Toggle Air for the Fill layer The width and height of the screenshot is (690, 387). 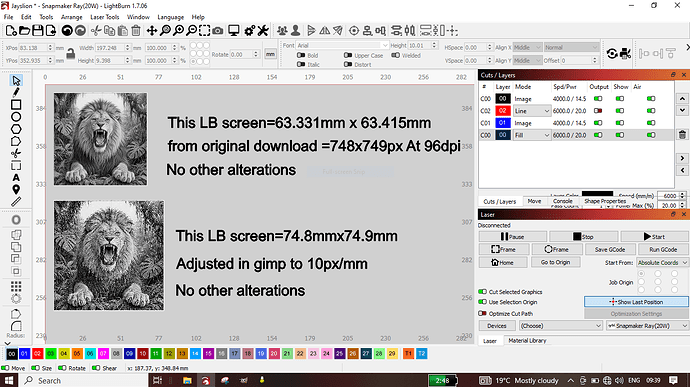pos(651,135)
